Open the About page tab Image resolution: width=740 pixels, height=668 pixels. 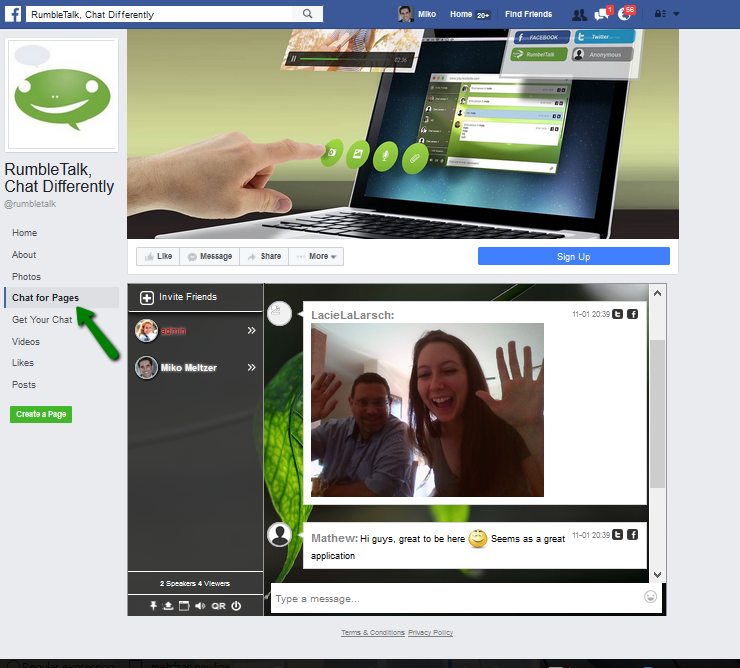pos(24,255)
